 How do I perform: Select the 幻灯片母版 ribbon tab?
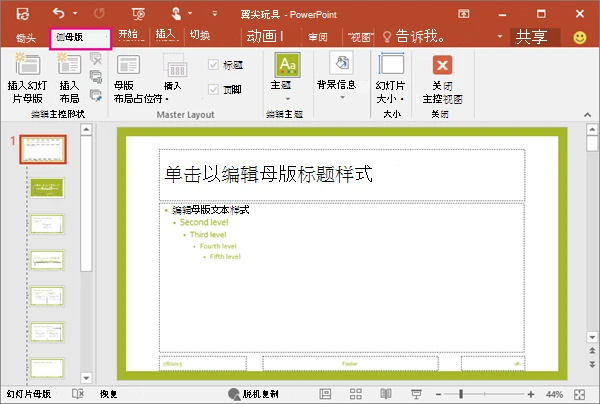(x=80, y=38)
